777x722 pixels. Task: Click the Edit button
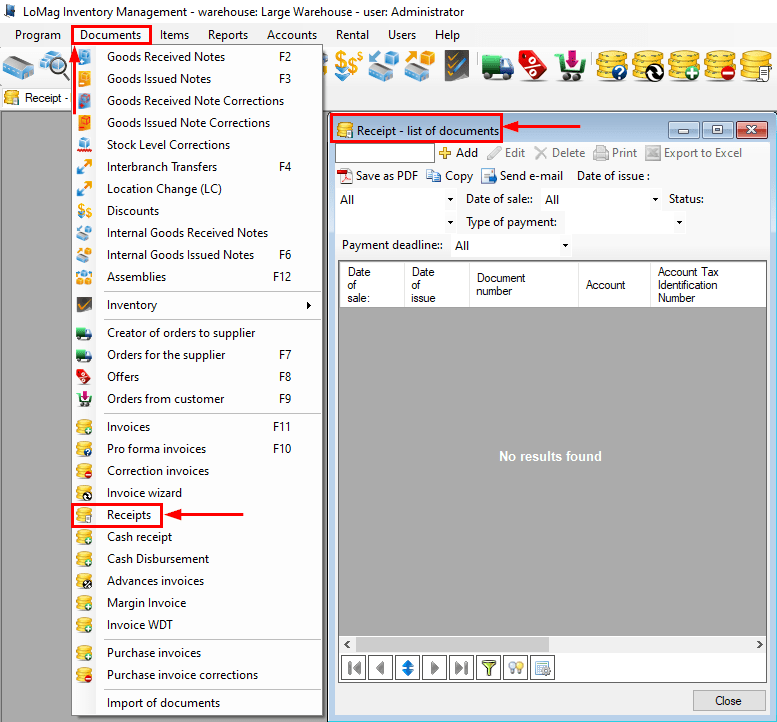(x=506, y=153)
